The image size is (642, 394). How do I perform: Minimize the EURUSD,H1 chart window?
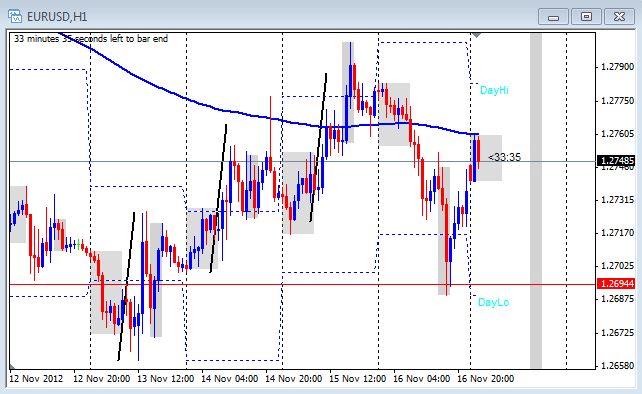point(553,17)
